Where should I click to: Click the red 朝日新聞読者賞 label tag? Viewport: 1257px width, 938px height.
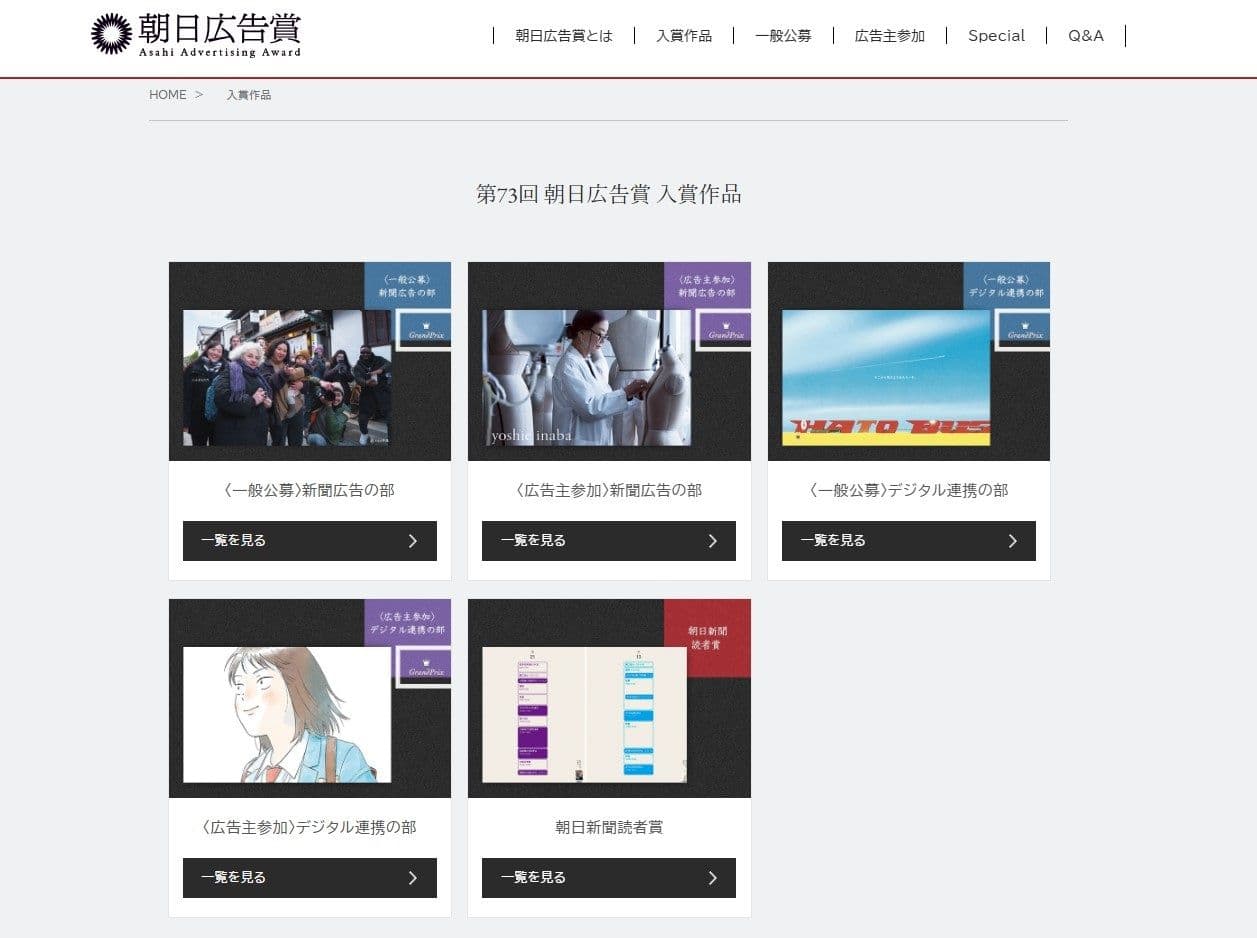click(x=707, y=638)
